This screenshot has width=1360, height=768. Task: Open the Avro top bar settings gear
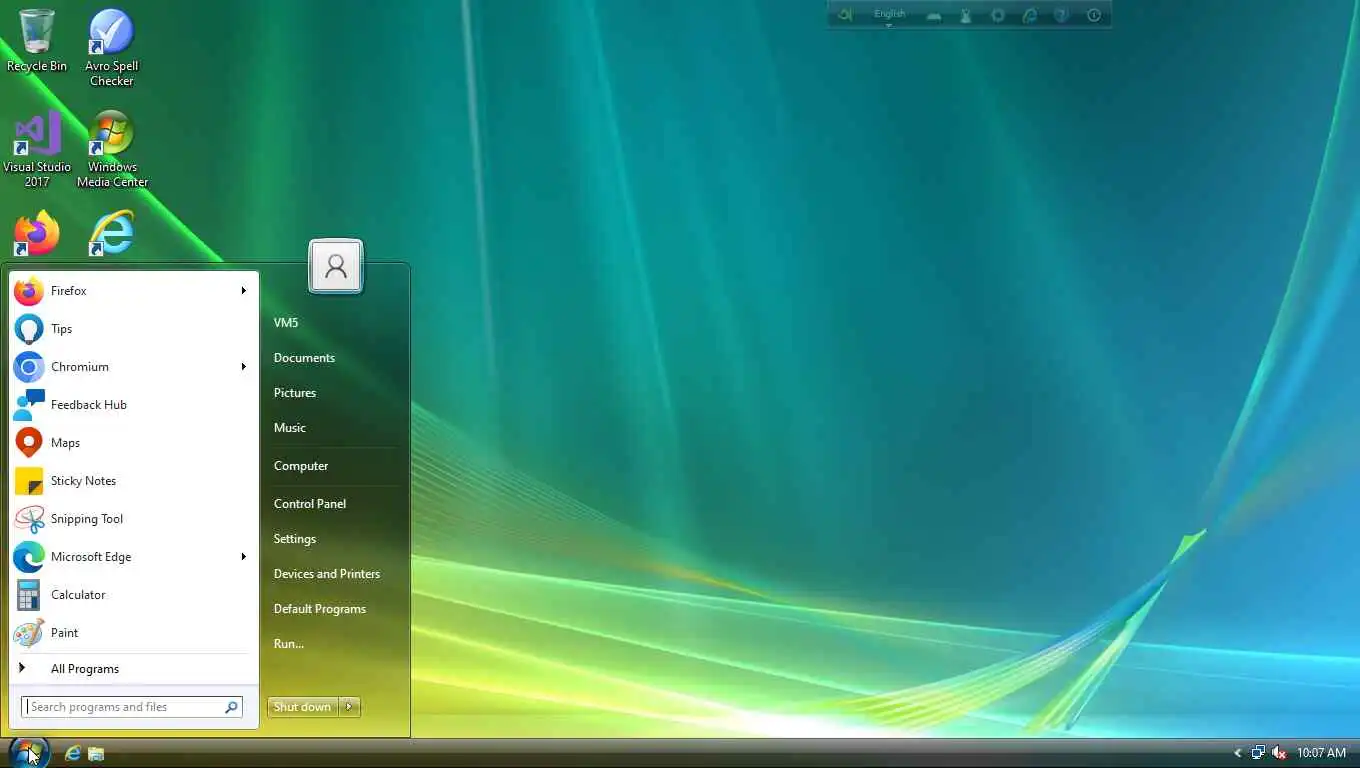tap(997, 15)
